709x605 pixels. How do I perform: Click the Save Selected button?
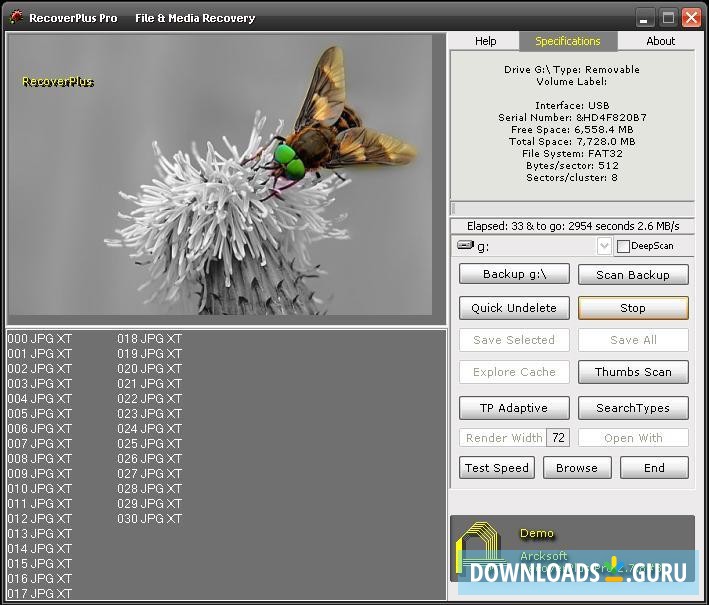click(x=514, y=340)
